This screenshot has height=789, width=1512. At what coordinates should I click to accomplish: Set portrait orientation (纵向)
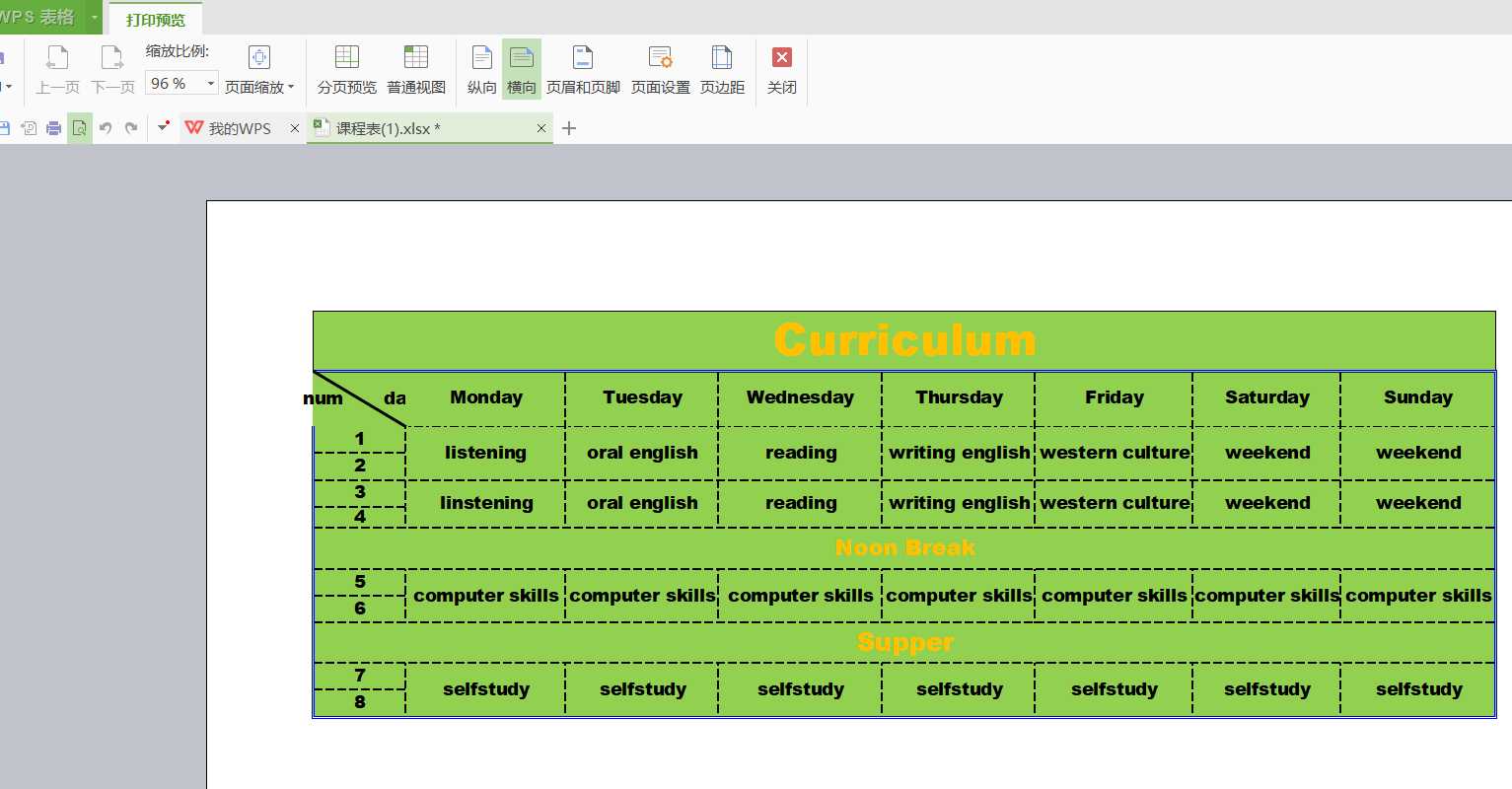[481, 70]
